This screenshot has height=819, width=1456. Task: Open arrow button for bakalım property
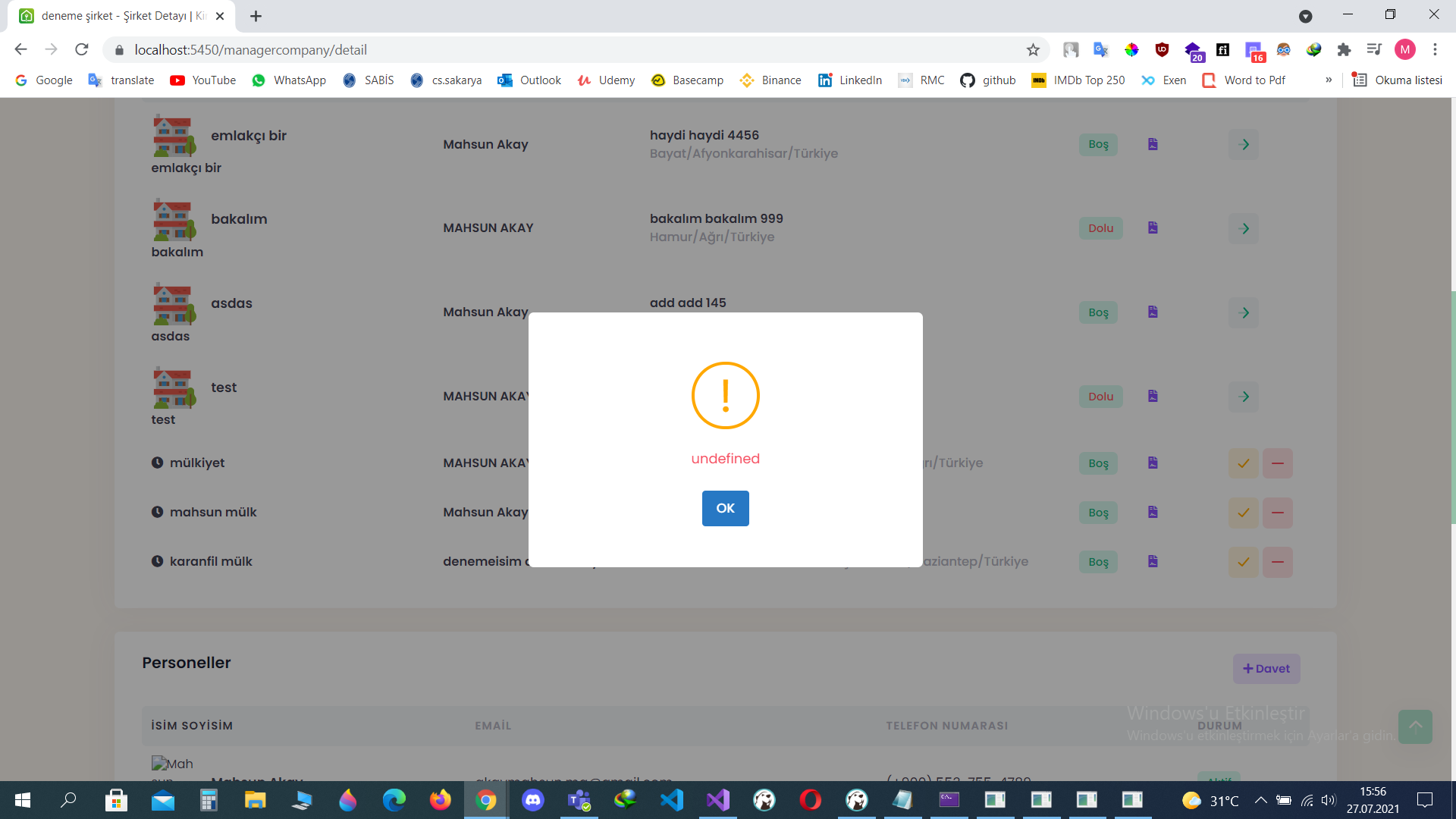(x=1244, y=228)
